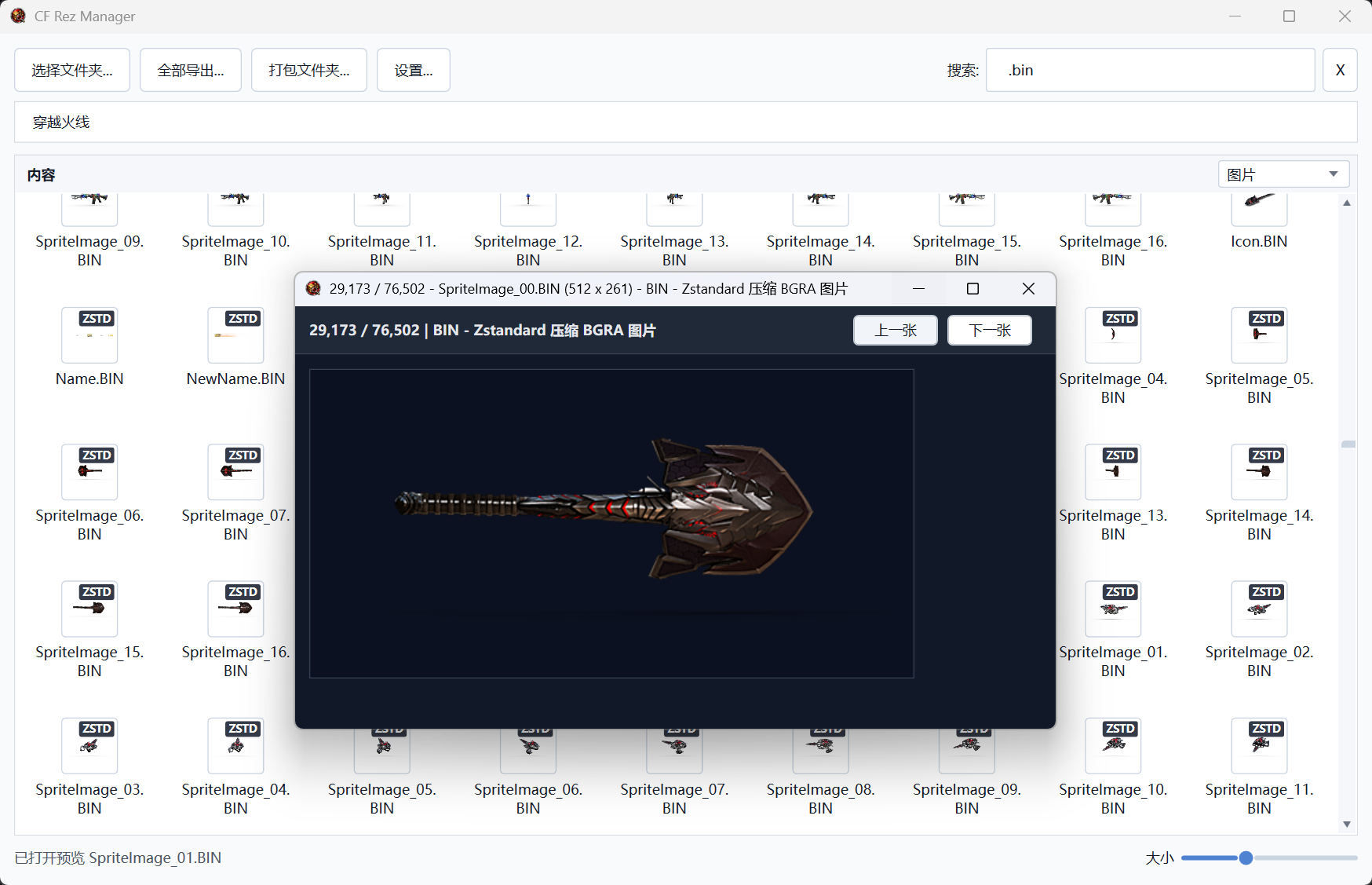The width and height of the screenshot is (1372, 885).
Task: Select the Name.BIN file icon
Action: tap(89, 335)
